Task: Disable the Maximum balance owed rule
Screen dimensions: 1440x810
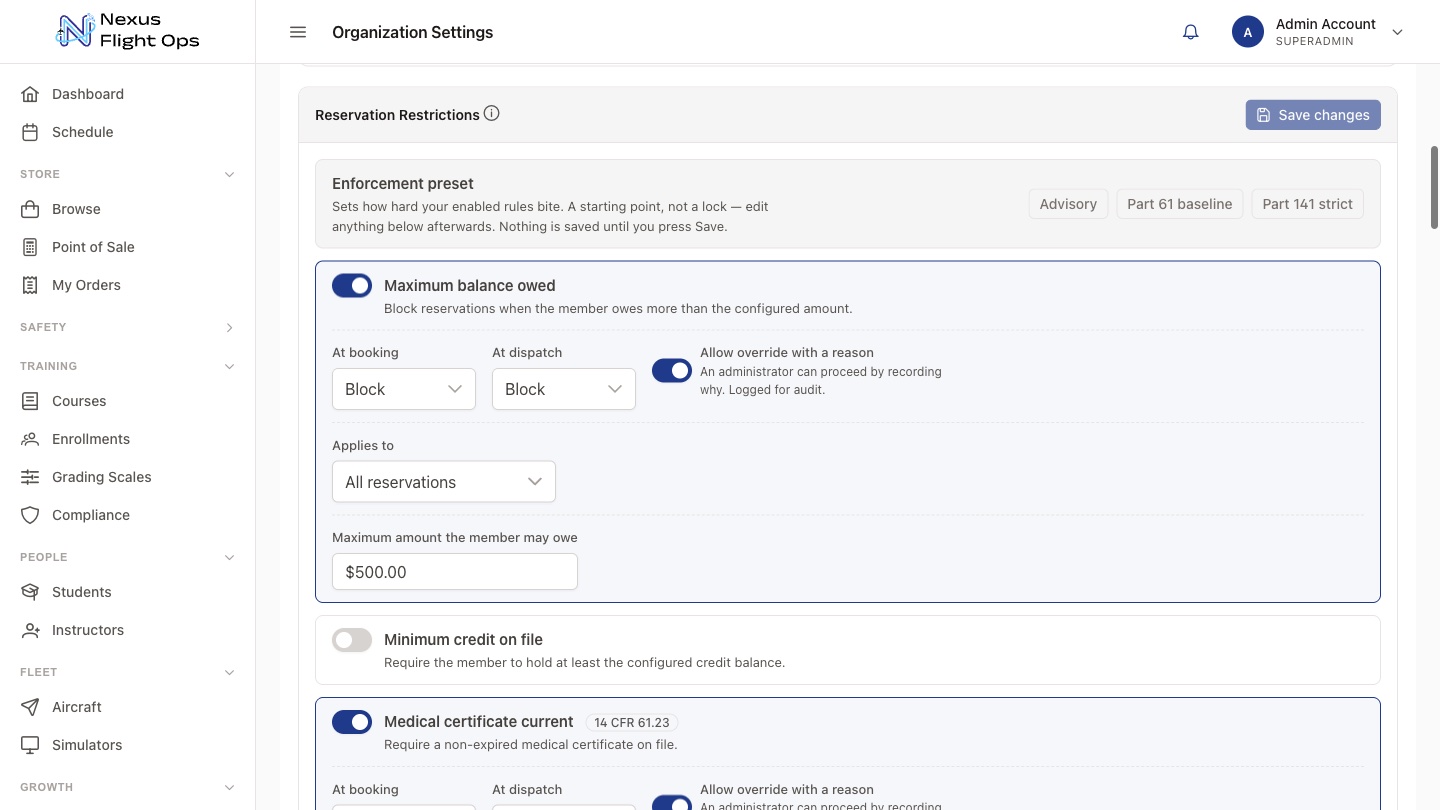Action: point(352,286)
